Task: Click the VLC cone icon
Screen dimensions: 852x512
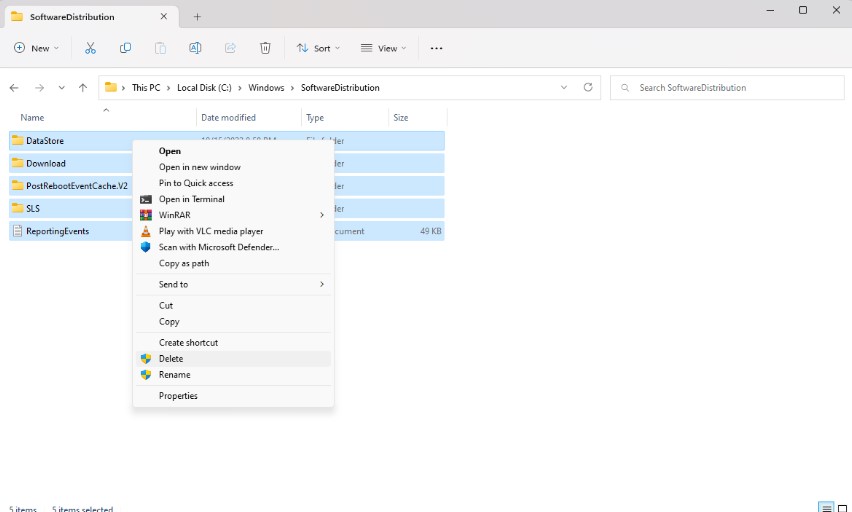Action: pyautogui.click(x=146, y=231)
